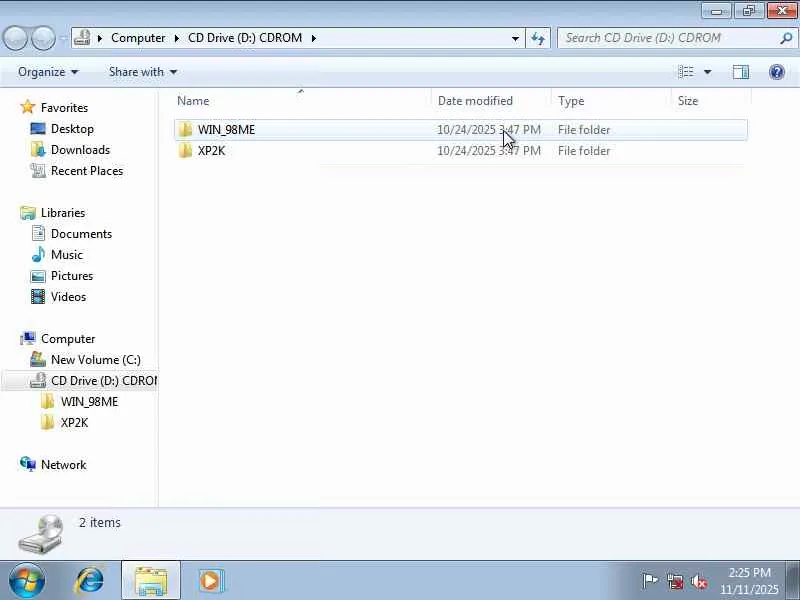This screenshot has width=800, height=600.
Task: Click the network status tray icon
Action: point(676,582)
